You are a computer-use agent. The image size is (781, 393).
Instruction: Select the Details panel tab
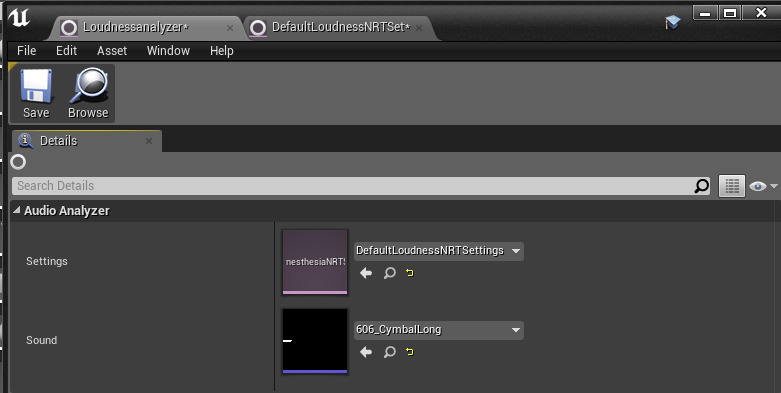point(86,141)
